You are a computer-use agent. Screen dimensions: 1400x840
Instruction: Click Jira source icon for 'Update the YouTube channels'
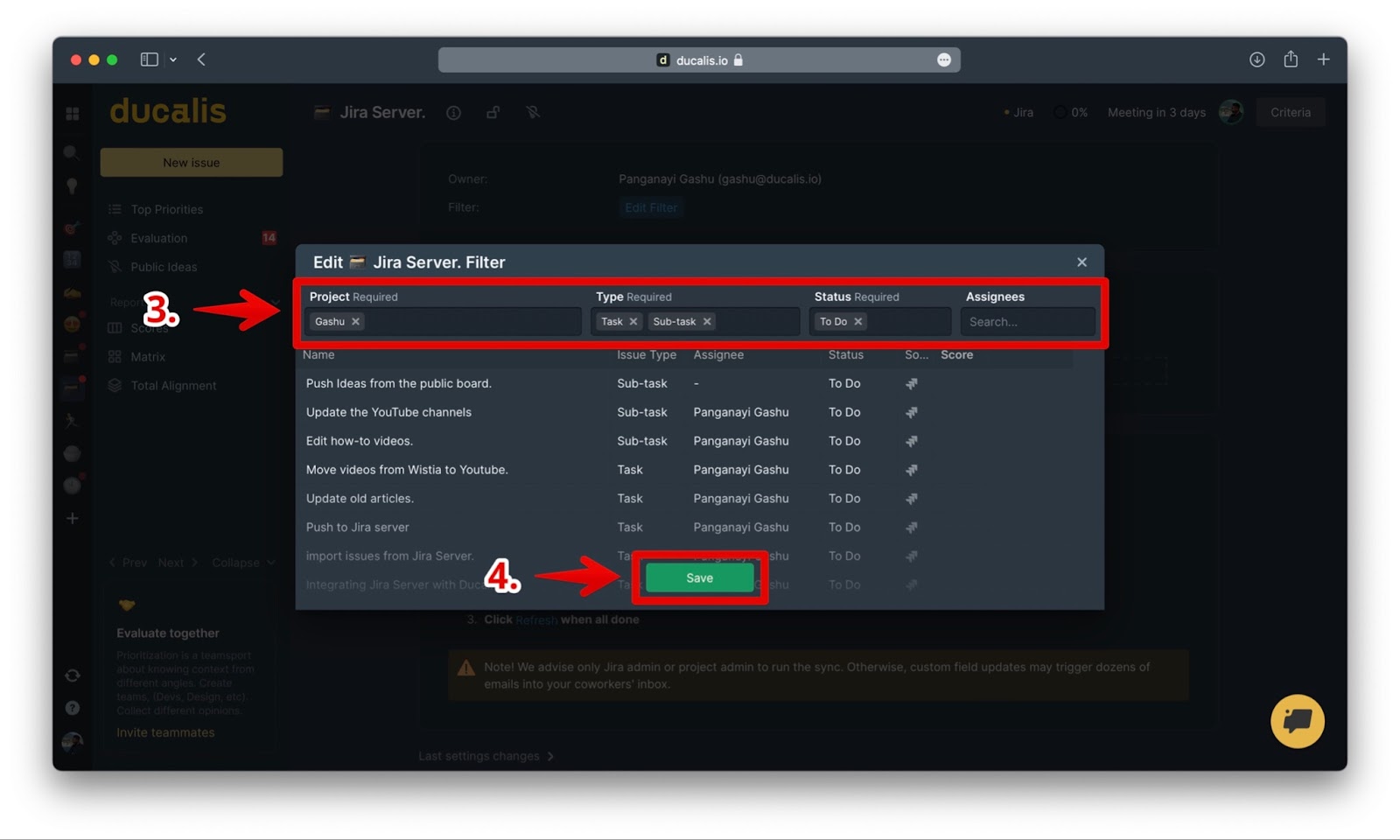pyautogui.click(x=912, y=412)
